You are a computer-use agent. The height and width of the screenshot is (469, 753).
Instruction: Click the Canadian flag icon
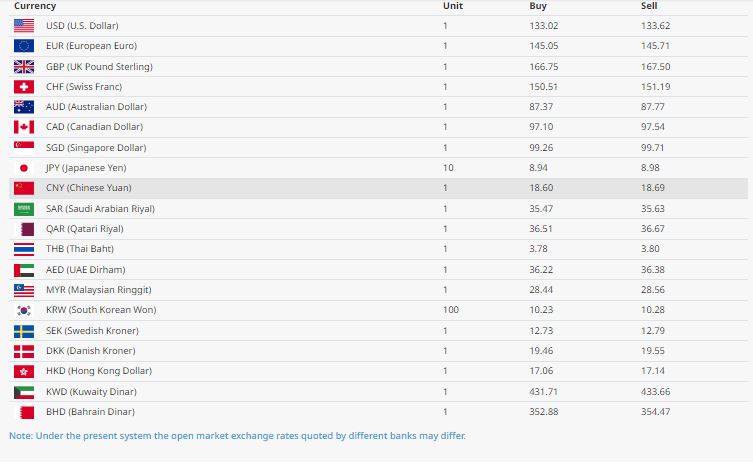pyautogui.click(x=25, y=127)
